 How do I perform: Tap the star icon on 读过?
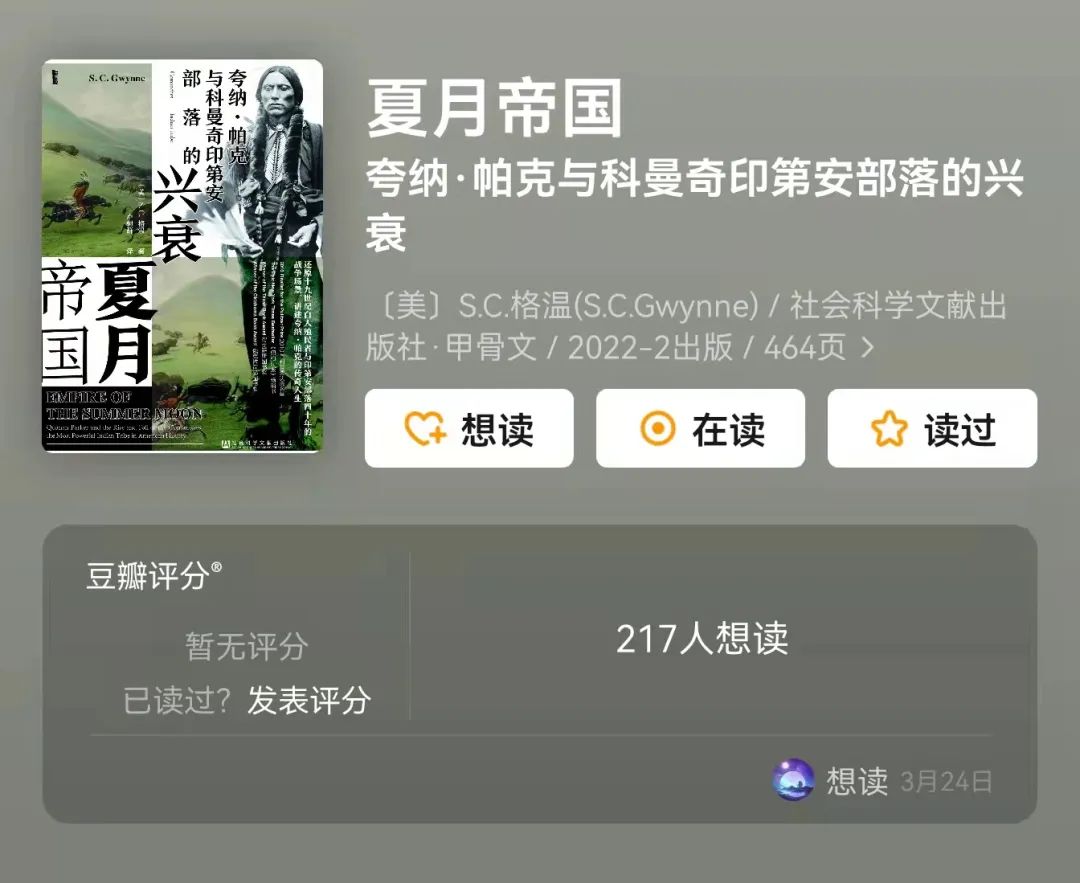(x=889, y=428)
